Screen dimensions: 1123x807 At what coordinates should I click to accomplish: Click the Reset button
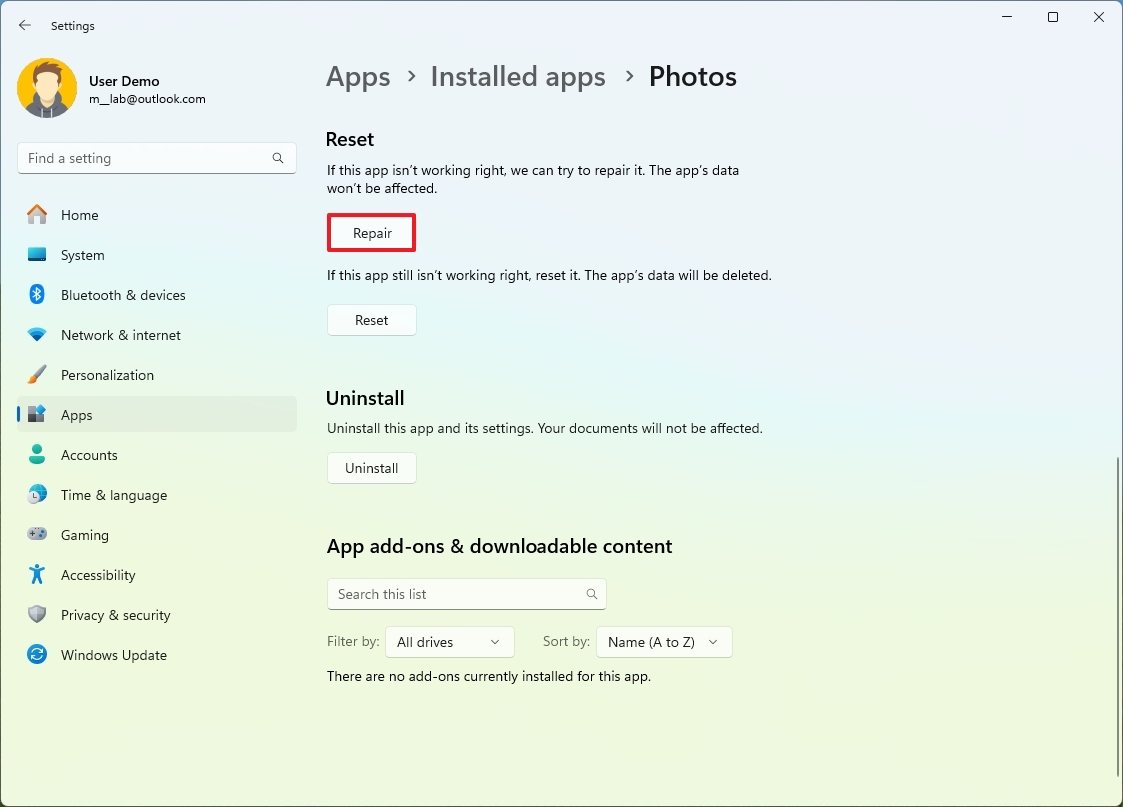click(372, 320)
